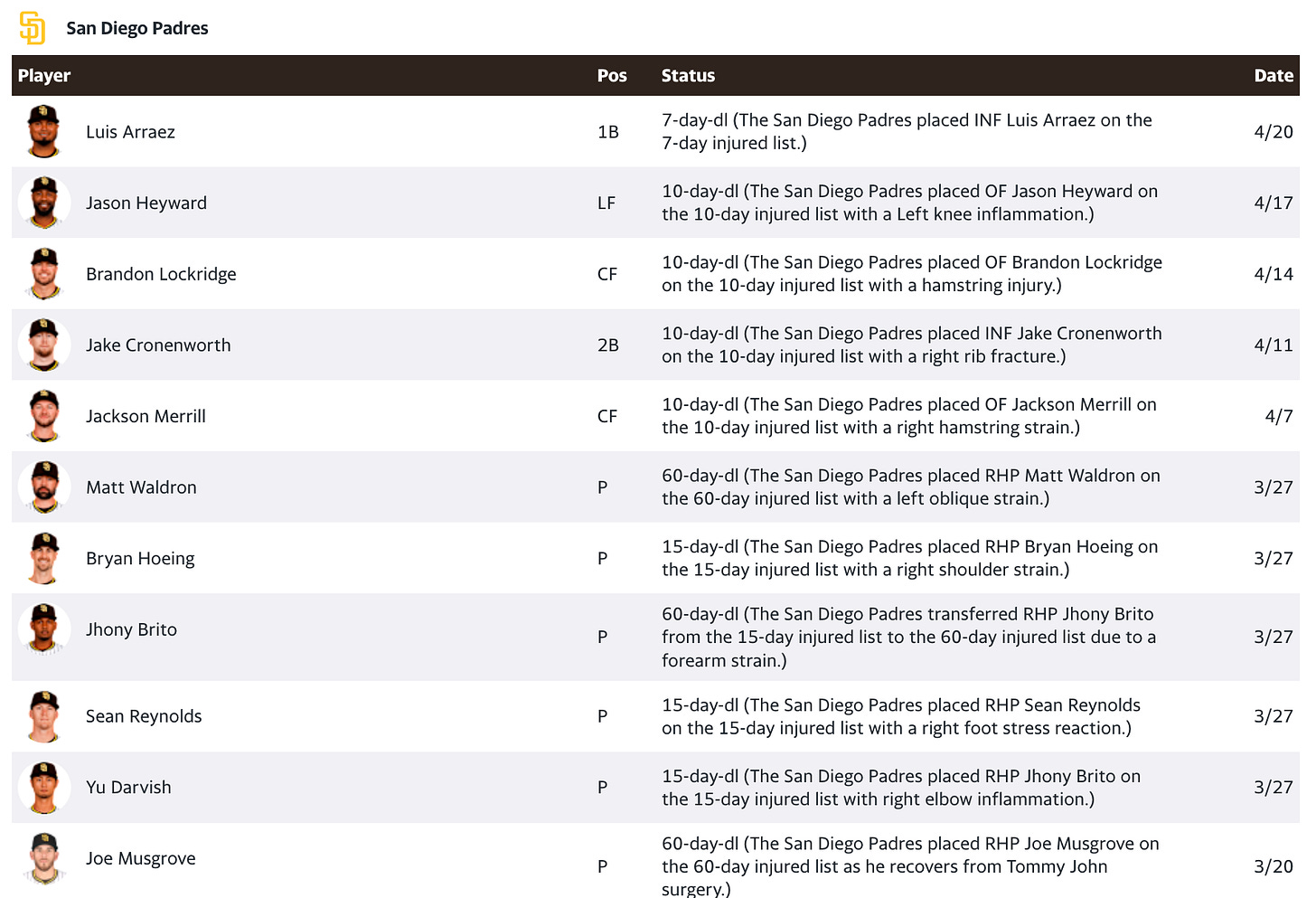This screenshot has width=1316, height=898.
Task: Click Hoeing right shoulder strain status
Action: [x=910, y=558]
